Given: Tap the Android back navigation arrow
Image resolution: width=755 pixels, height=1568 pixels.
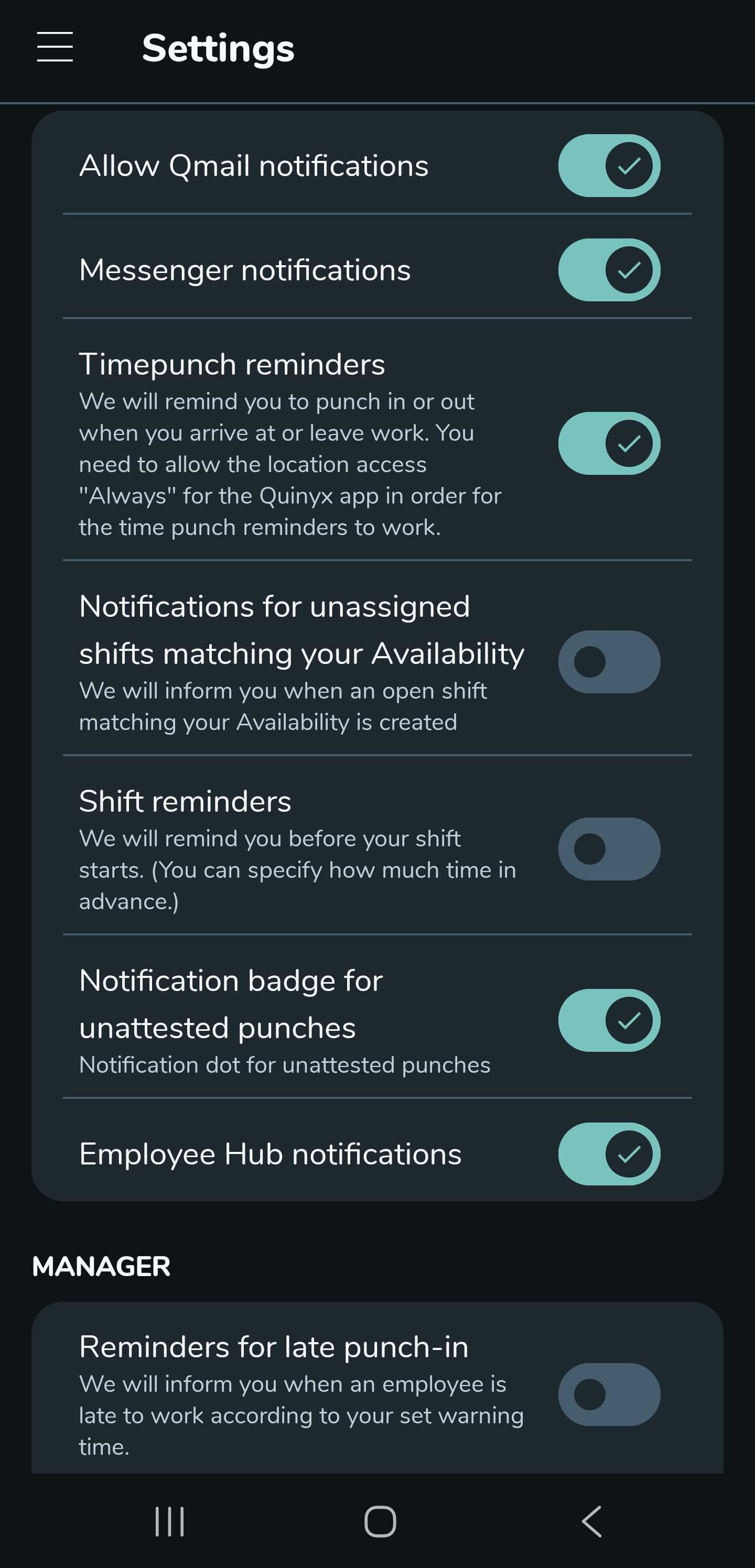Looking at the screenshot, I should [592, 1521].
